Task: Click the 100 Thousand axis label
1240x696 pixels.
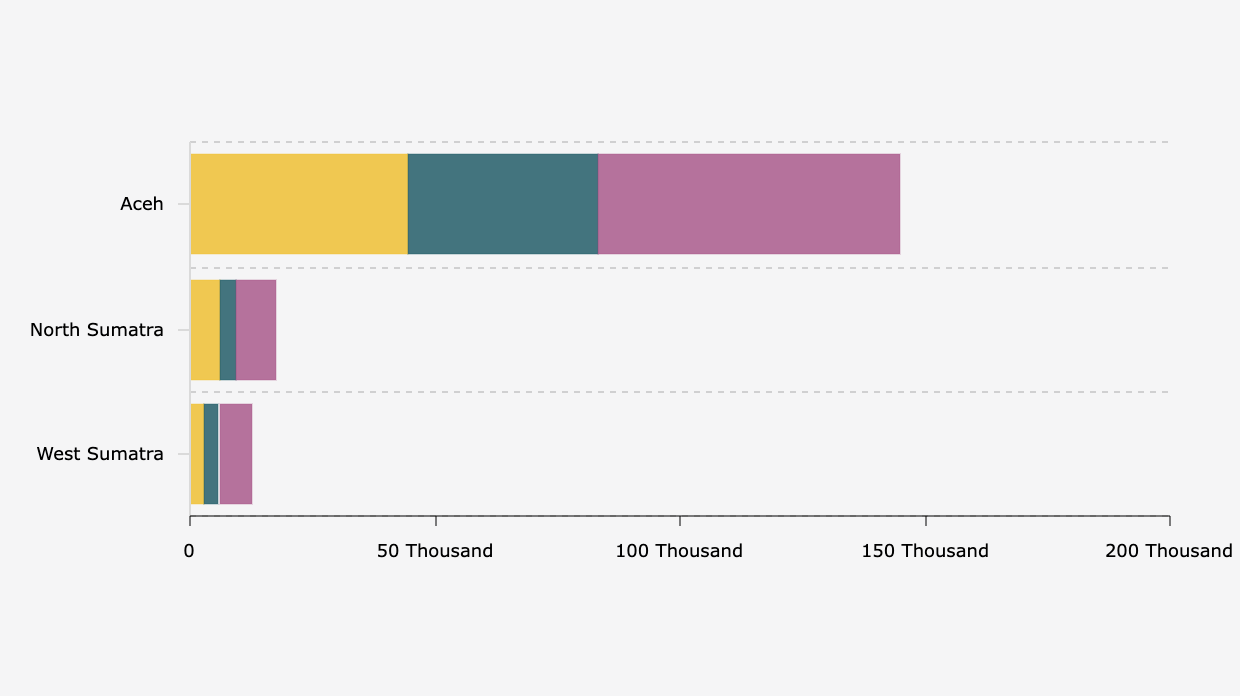Action: 679,551
